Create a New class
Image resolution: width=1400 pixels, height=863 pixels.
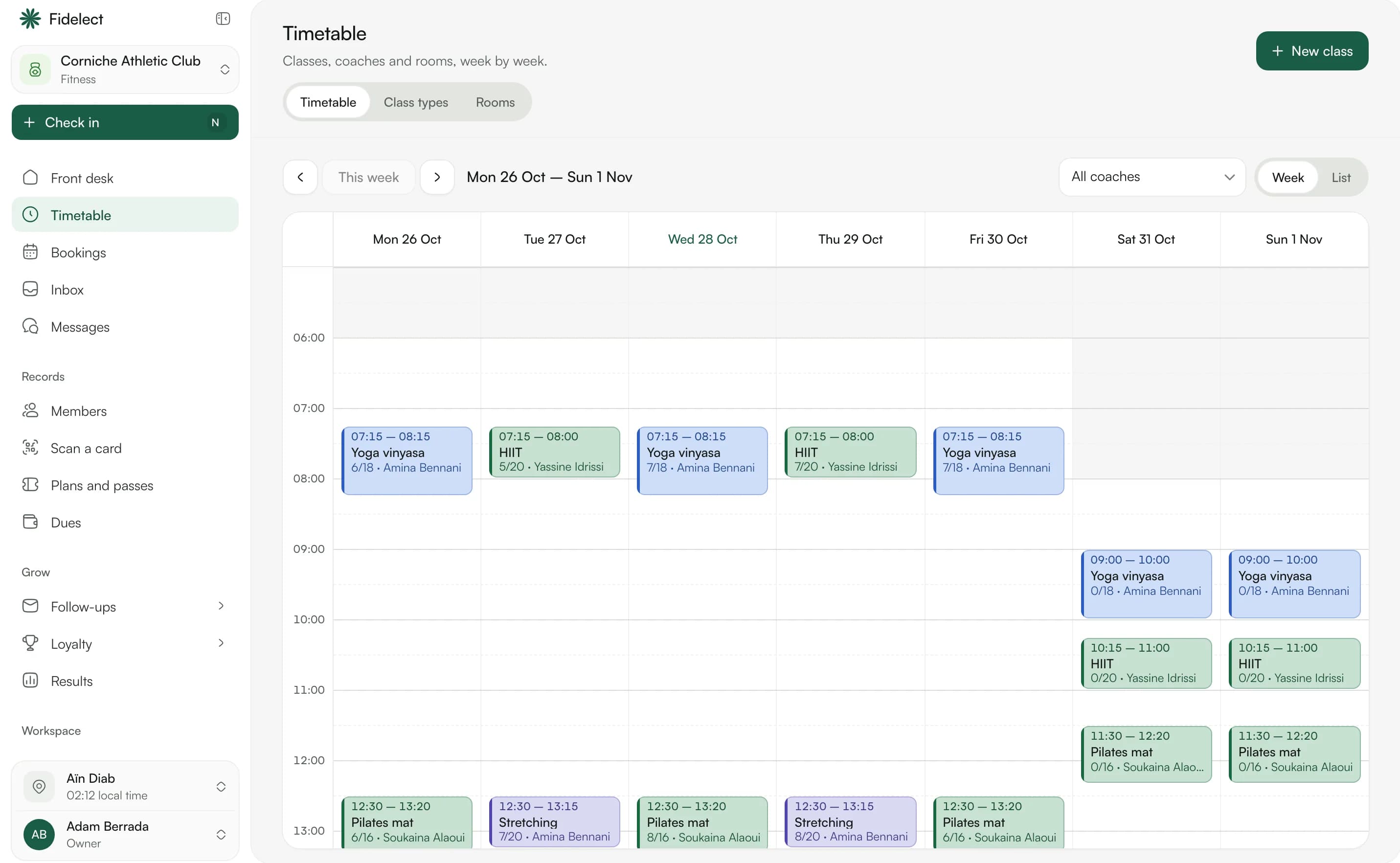[x=1311, y=51]
